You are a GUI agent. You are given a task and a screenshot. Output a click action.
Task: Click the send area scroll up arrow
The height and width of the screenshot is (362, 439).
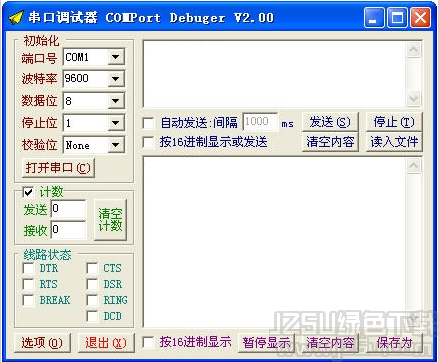click(414, 50)
